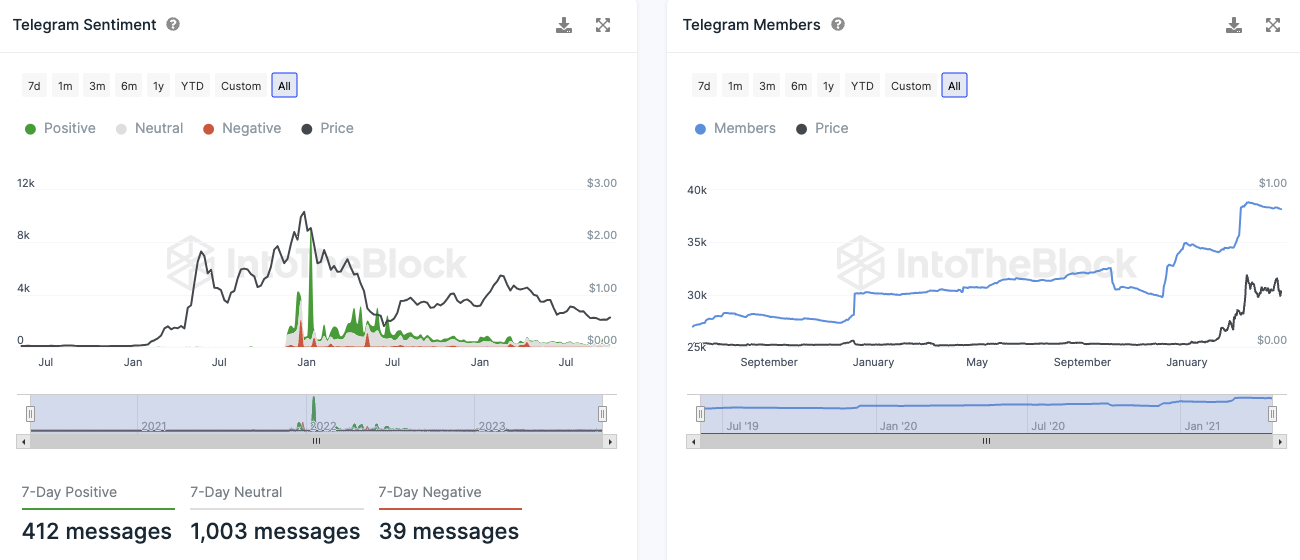Click Members chart navigator scrollbar thumb

[x=986, y=441]
